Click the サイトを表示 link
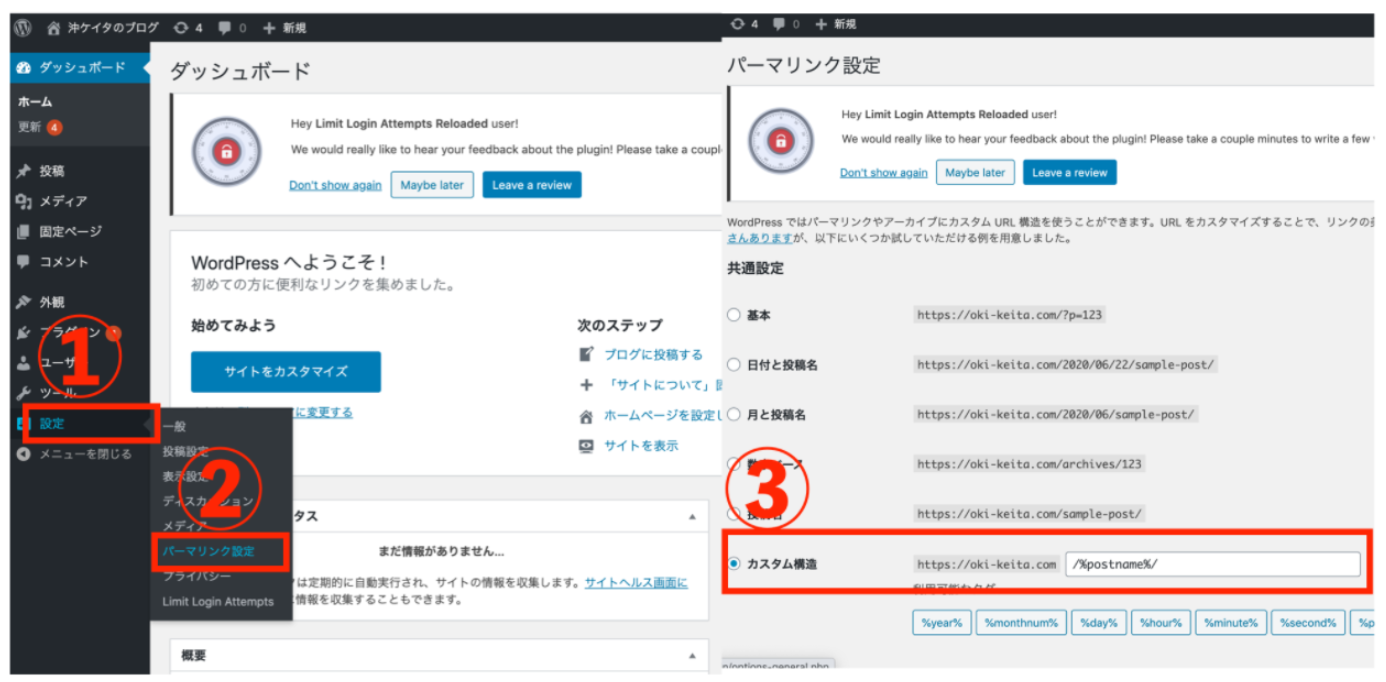This screenshot has width=1386, height=682. [x=641, y=446]
